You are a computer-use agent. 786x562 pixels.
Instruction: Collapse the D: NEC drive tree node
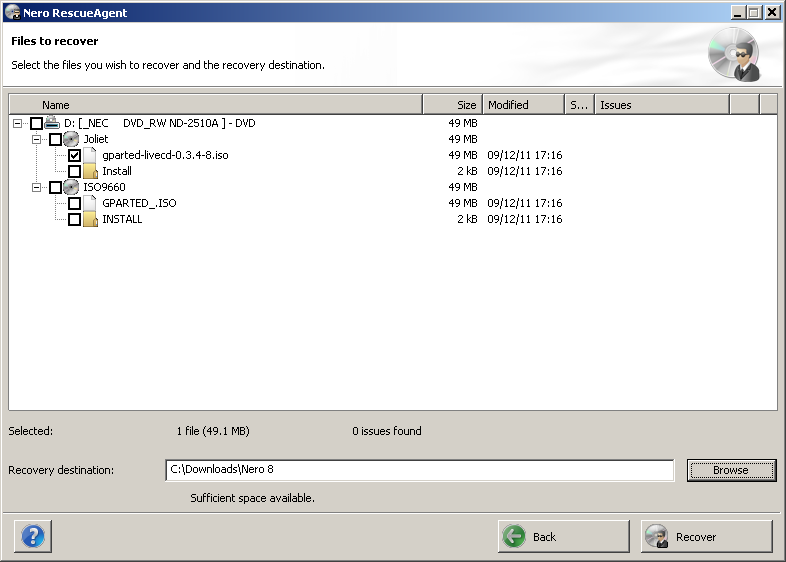tap(18, 123)
